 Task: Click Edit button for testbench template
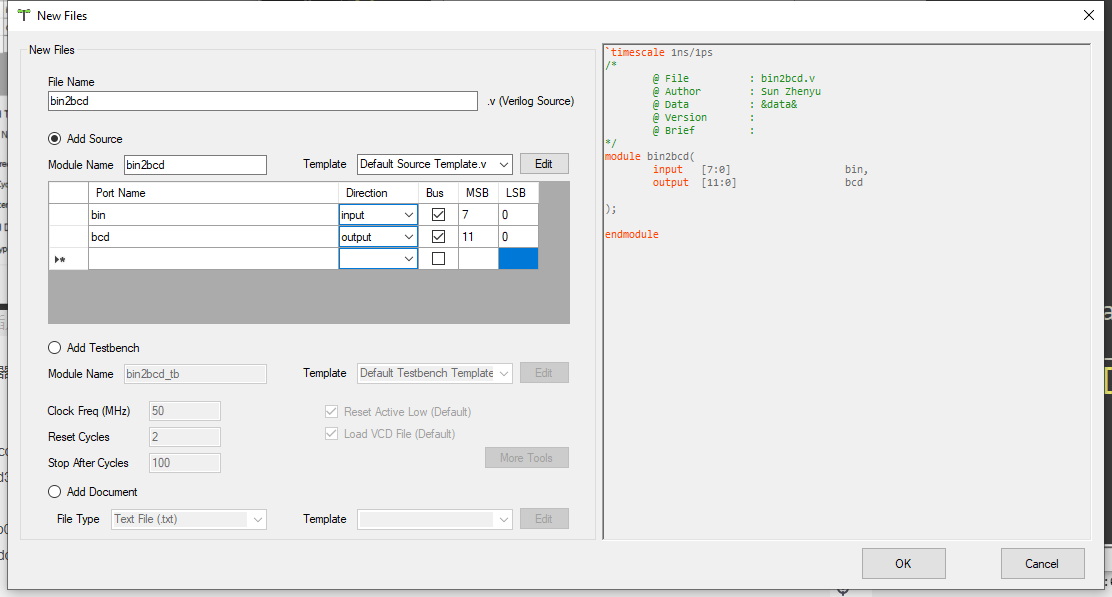(x=544, y=373)
